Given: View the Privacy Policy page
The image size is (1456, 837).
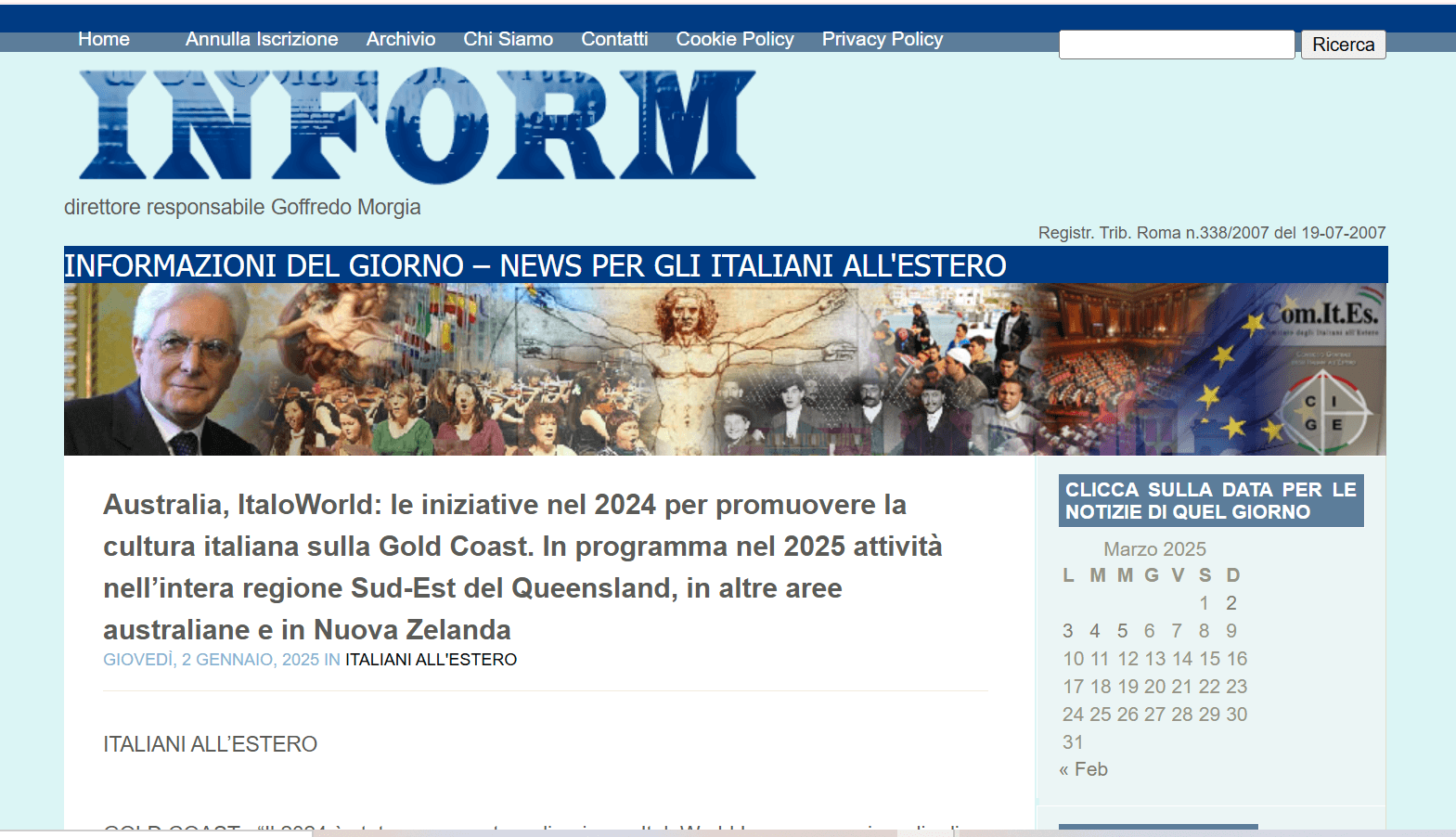Looking at the screenshot, I should pyautogui.click(x=882, y=39).
